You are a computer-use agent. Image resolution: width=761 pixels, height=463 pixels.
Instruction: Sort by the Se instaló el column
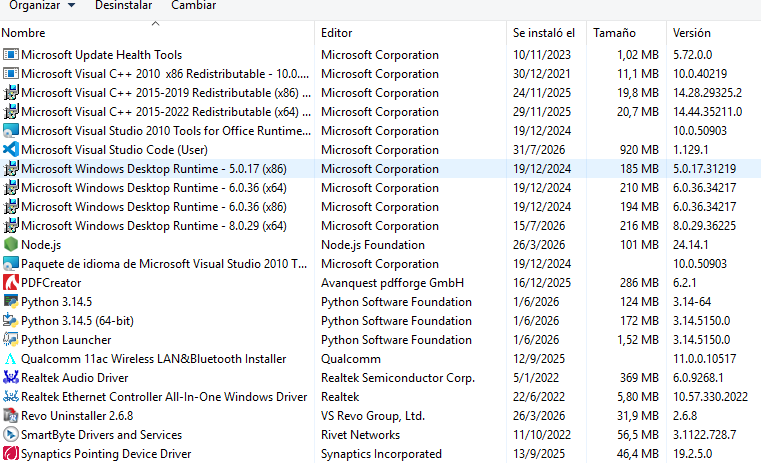point(546,33)
